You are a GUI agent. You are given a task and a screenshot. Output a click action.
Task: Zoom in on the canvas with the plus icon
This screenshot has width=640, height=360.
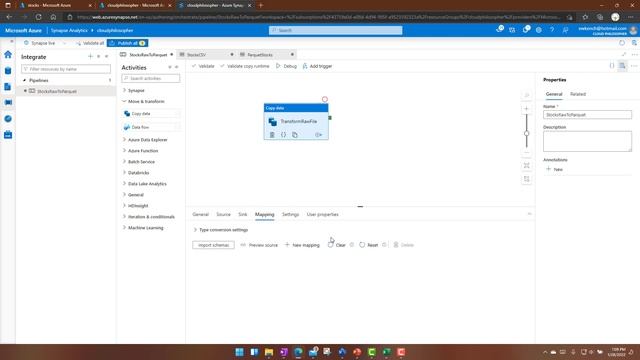point(527,109)
